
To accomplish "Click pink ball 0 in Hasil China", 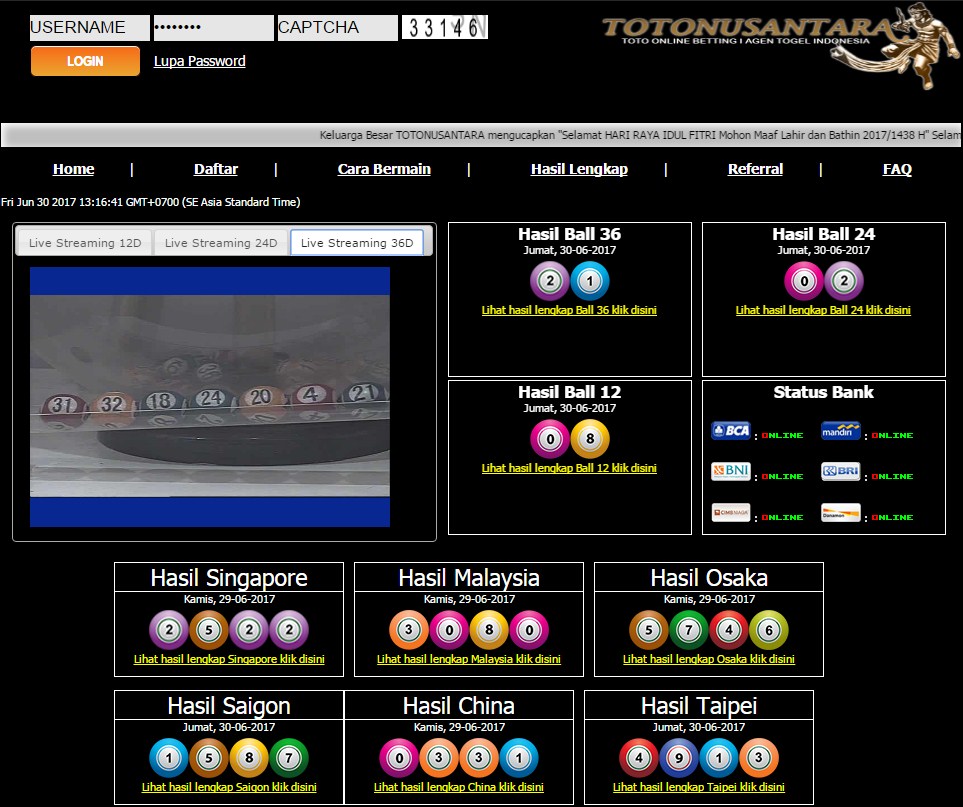I will (x=399, y=758).
